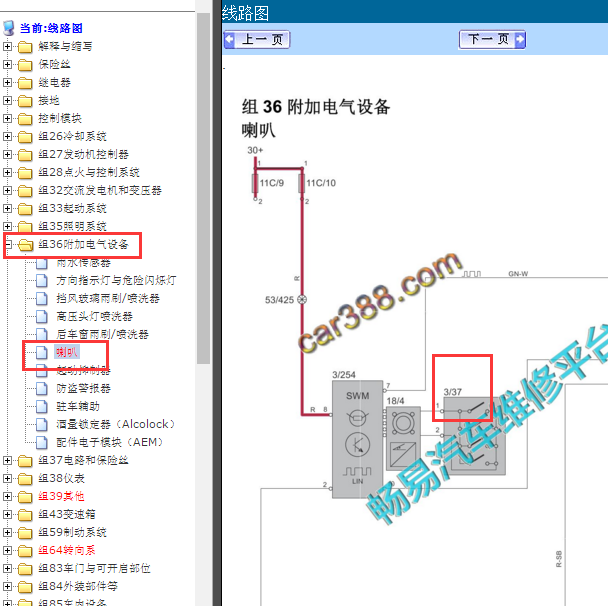This screenshot has width=608, height=606.
Task: Open the 防盗警报器 diagram
Action: [x=83, y=388]
